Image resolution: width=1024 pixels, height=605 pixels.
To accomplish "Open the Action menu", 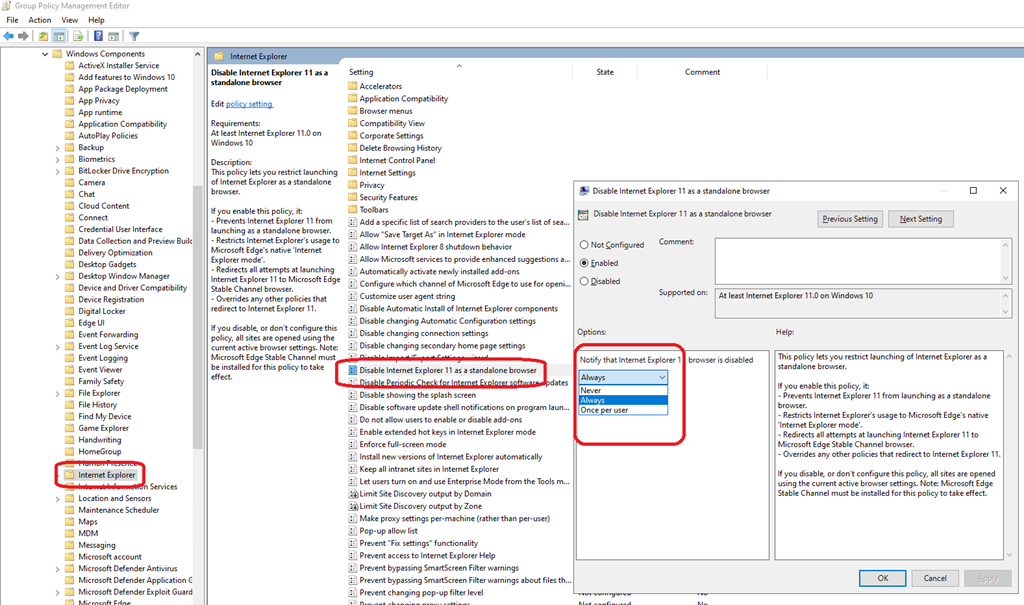I will (40, 20).
